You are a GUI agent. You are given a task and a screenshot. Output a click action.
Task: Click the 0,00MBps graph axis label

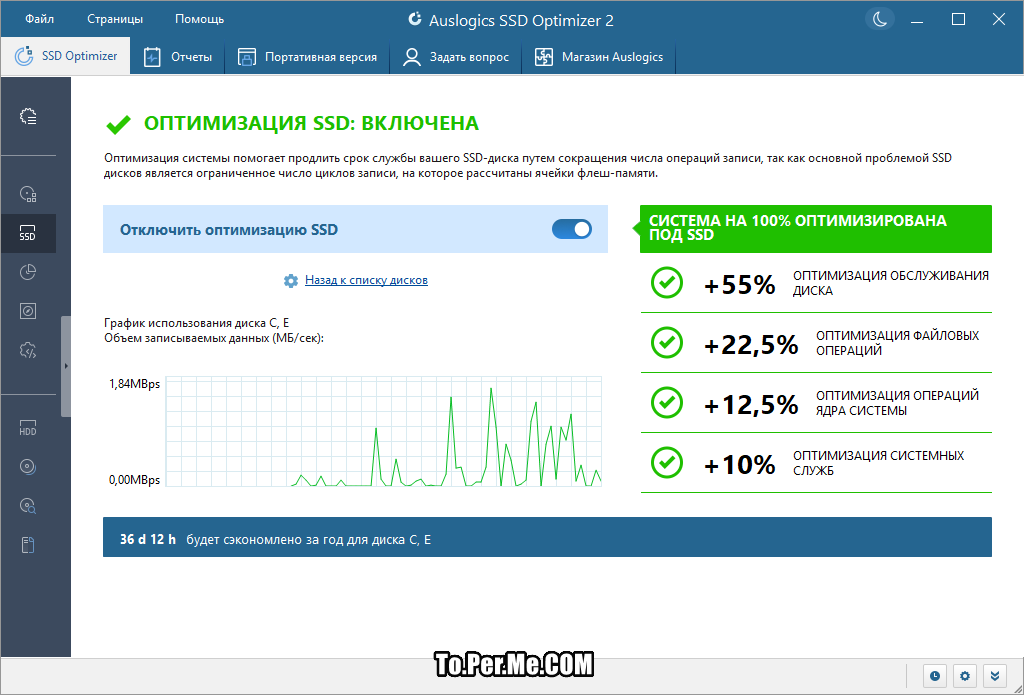[x=134, y=480]
